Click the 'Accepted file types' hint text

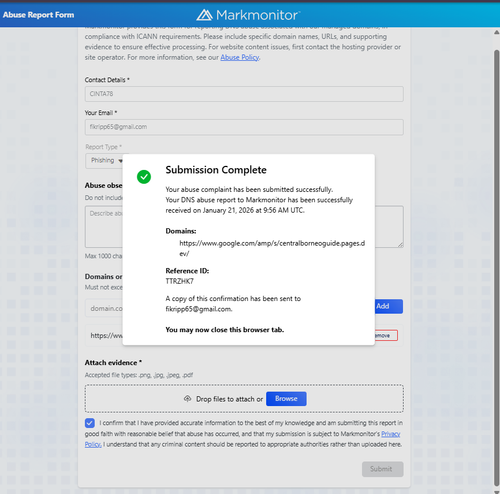click(x=139, y=375)
